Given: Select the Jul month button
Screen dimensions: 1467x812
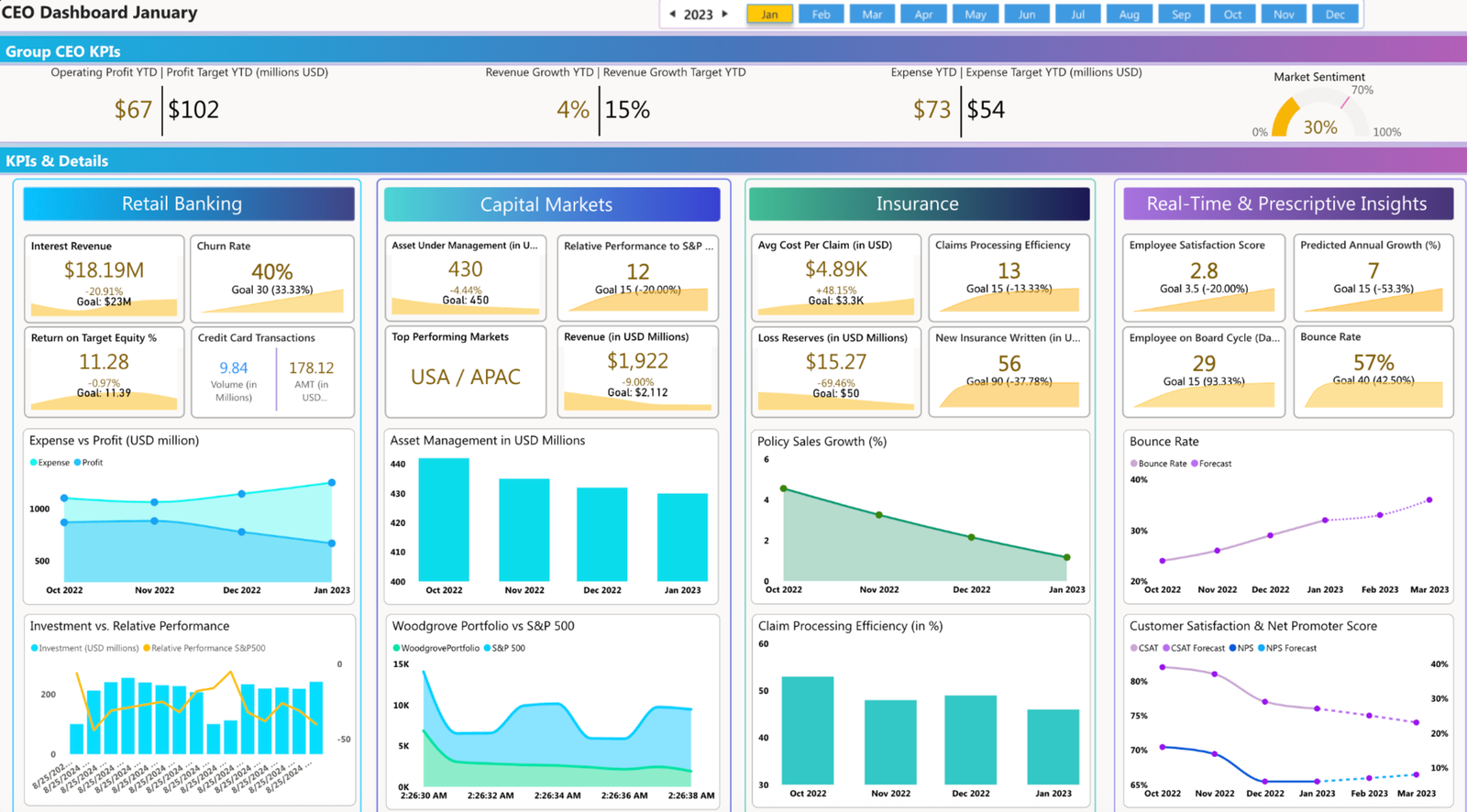Looking at the screenshot, I should coord(1078,14).
